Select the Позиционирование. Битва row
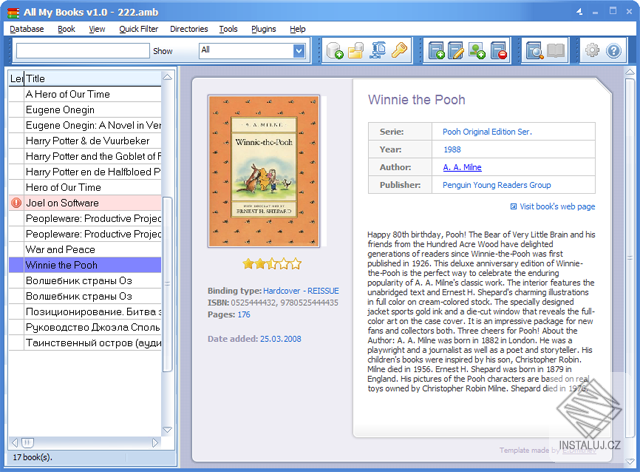Screen dimensions: 640x472 point(85,312)
